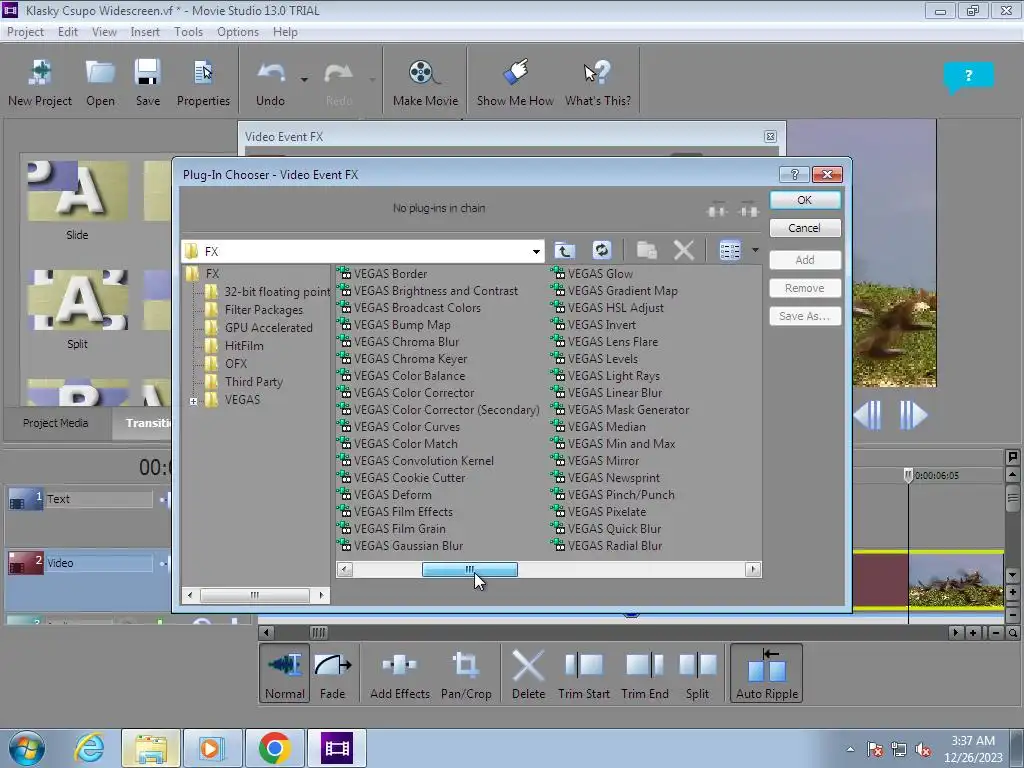Click Cancel in Plug-In Chooser
This screenshot has width=1024, height=768.
click(805, 228)
